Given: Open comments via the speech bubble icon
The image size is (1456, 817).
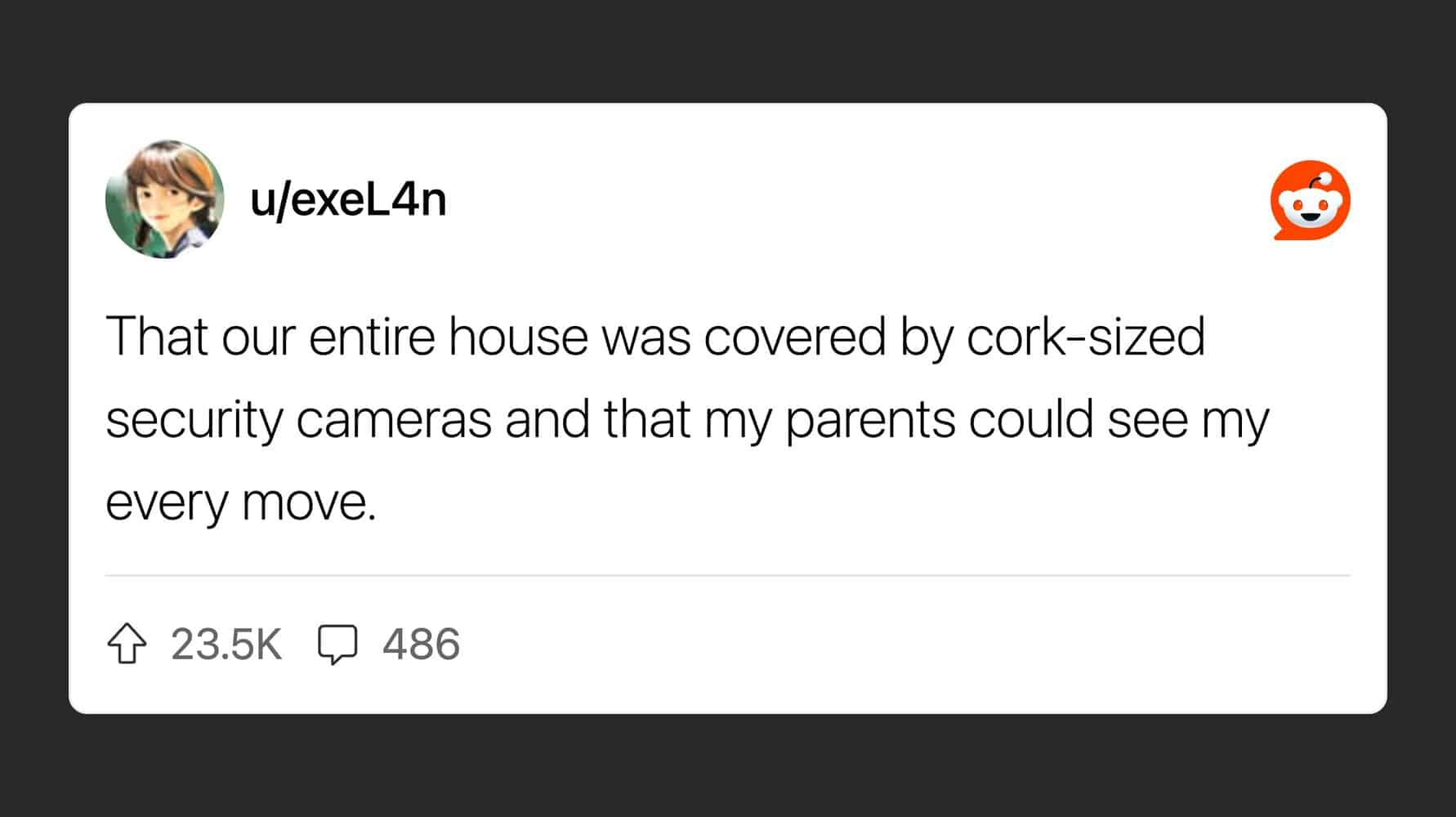Looking at the screenshot, I should (337, 645).
